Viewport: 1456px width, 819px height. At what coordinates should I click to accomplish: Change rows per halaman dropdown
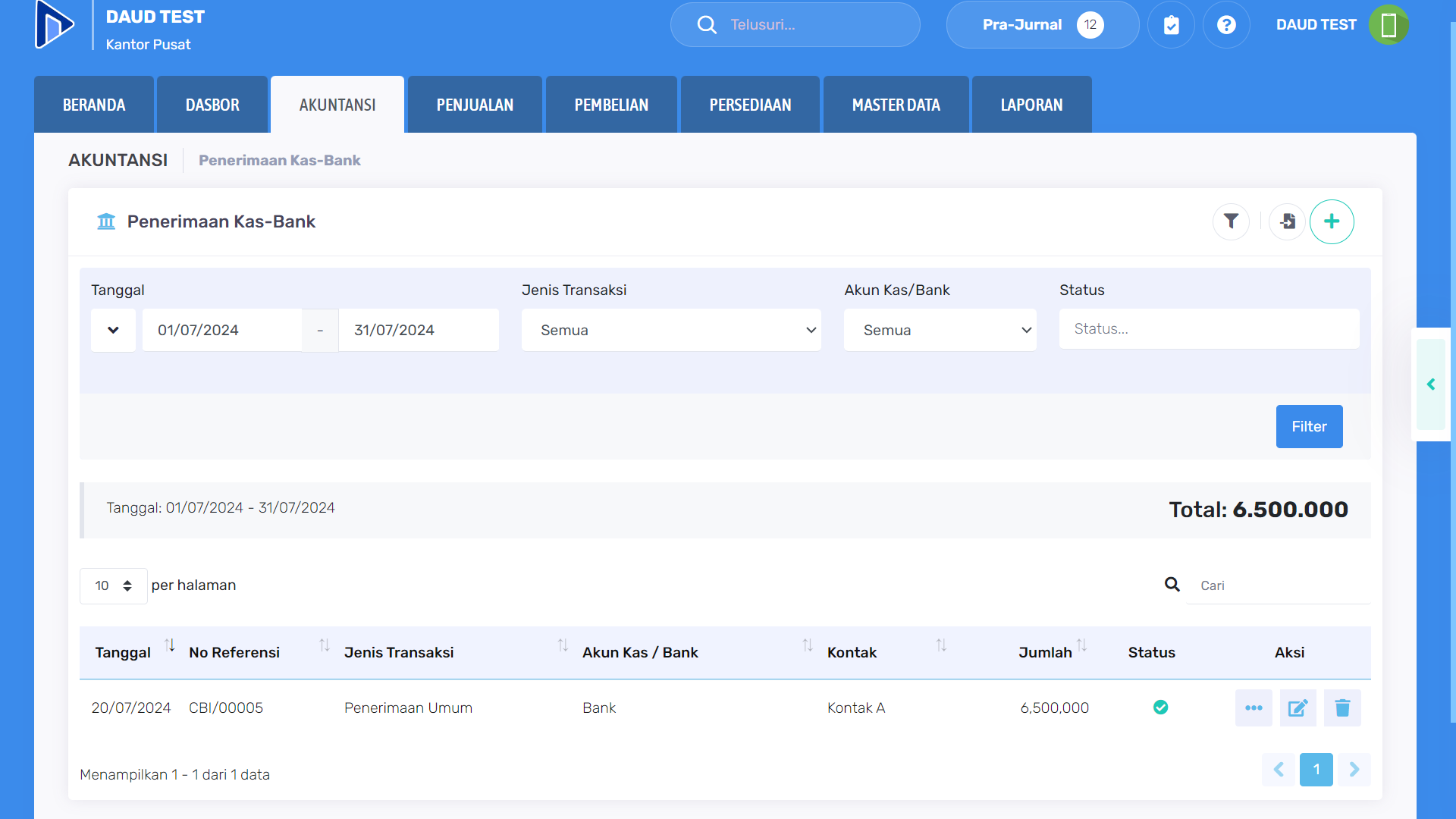click(113, 585)
